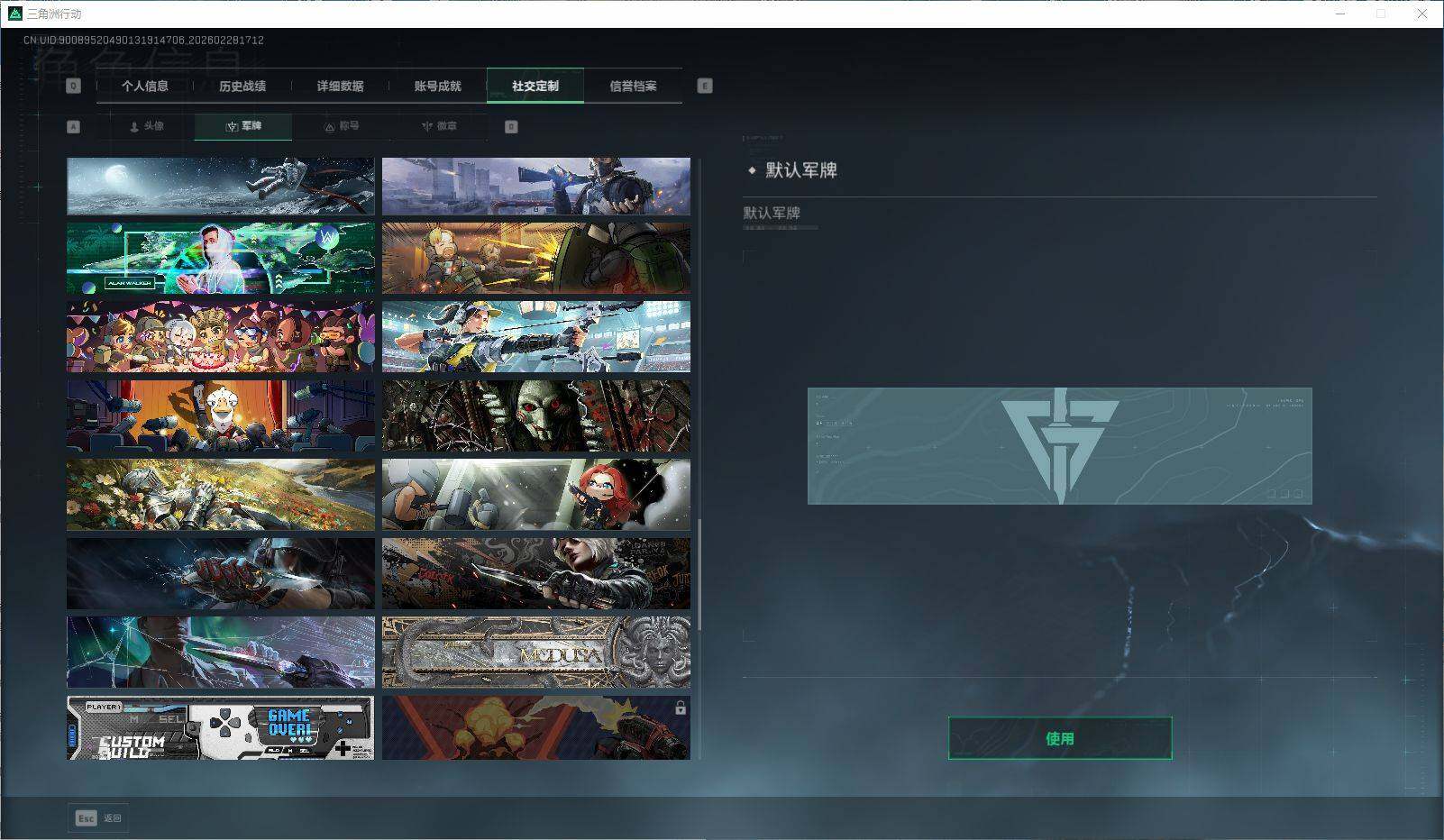The height and width of the screenshot is (840, 1444).
Task: Click the dog tag list scrollbar
Action: [x=699, y=575]
